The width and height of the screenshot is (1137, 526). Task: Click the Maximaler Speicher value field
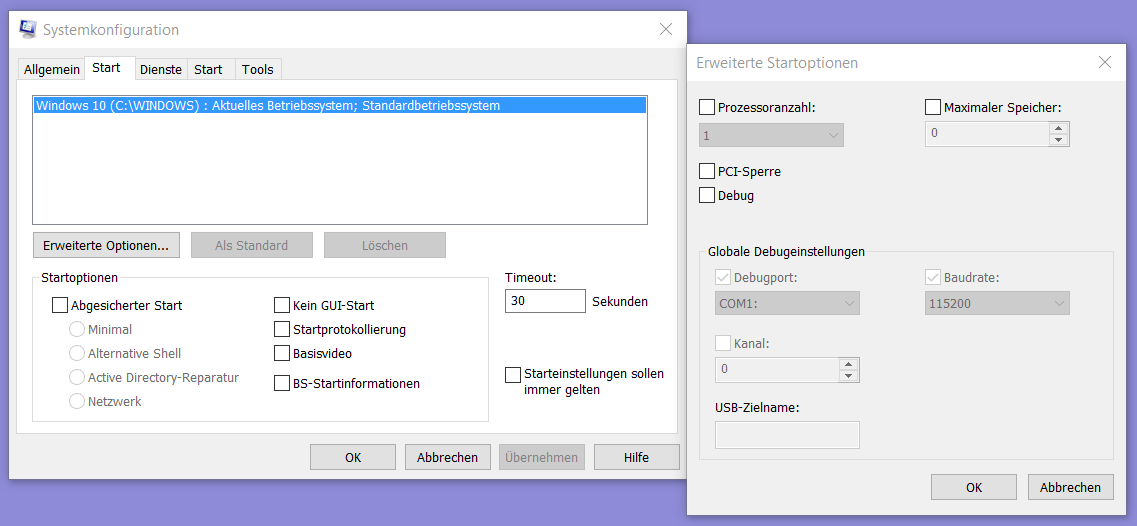988,134
